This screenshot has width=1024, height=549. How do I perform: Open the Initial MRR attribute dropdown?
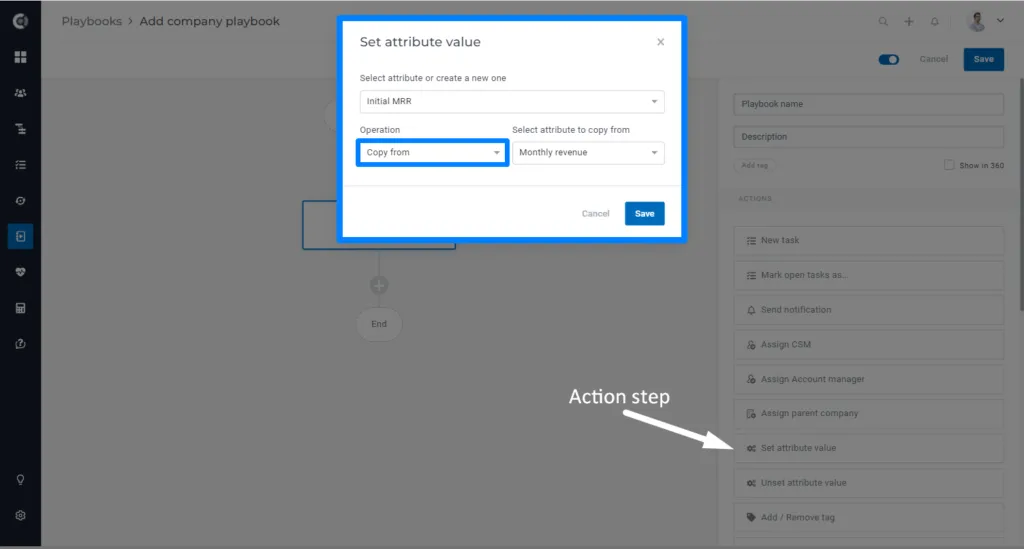coord(512,101)
